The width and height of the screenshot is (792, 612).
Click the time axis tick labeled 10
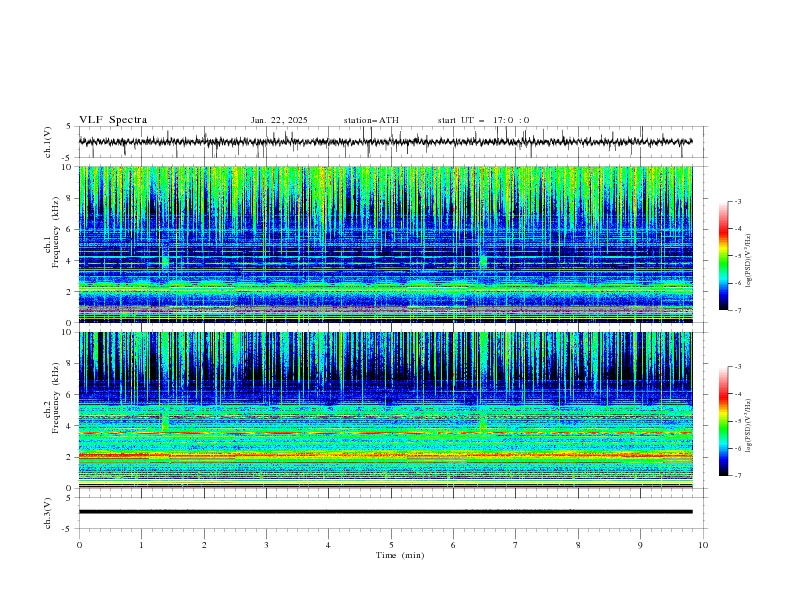(703, 545)
